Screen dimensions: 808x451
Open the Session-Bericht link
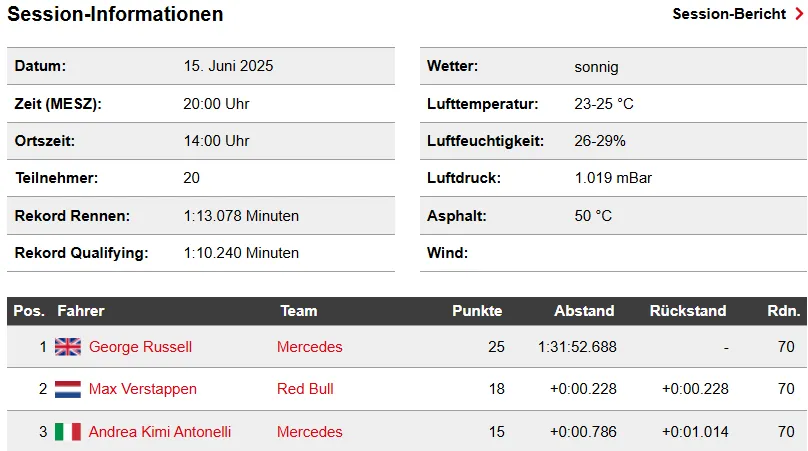coord(729,14)
